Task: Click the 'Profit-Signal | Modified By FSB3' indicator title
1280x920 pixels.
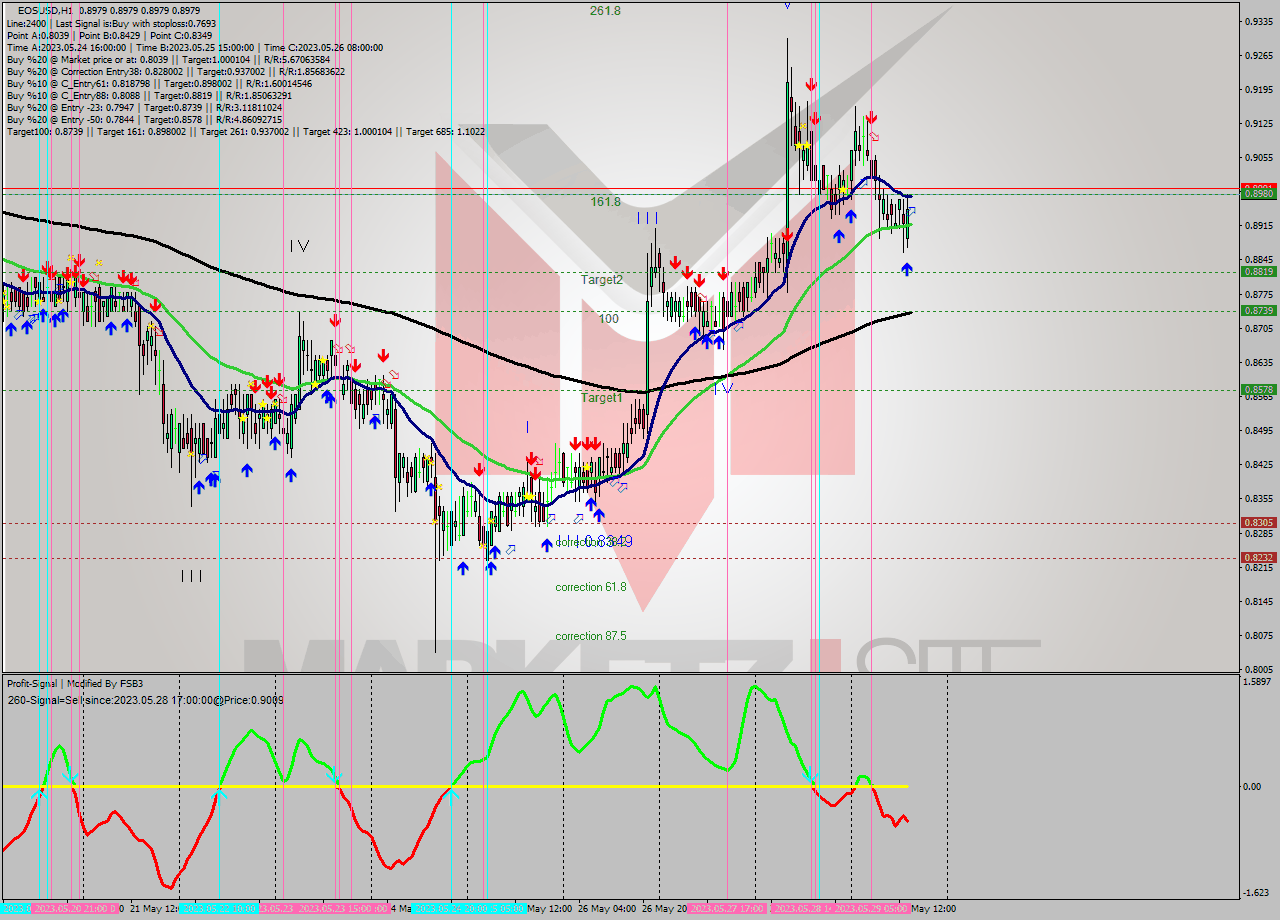Action: pyautogui.click(x=75, y=683)
